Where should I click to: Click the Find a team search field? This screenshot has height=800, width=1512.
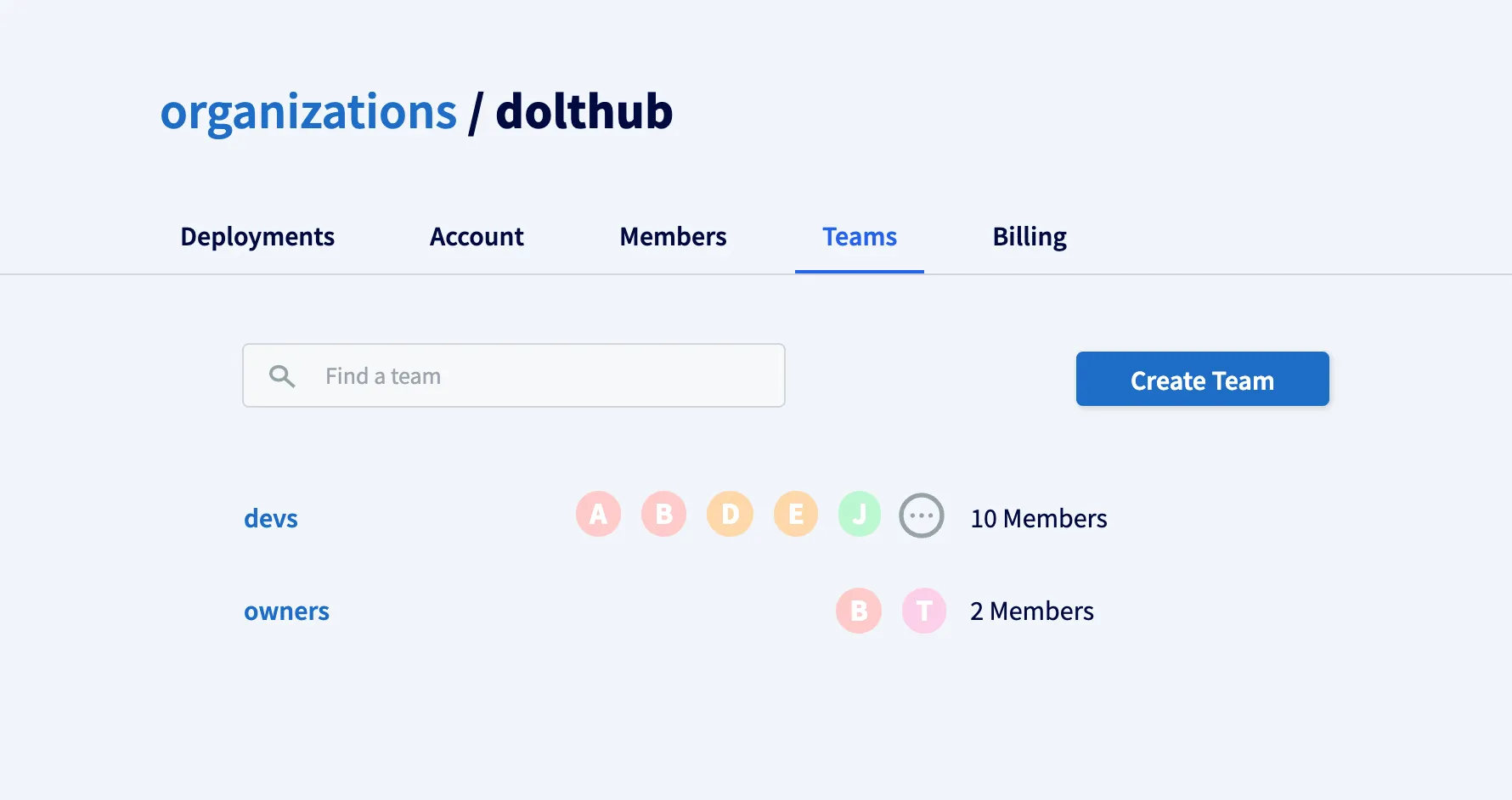[513, 375]
